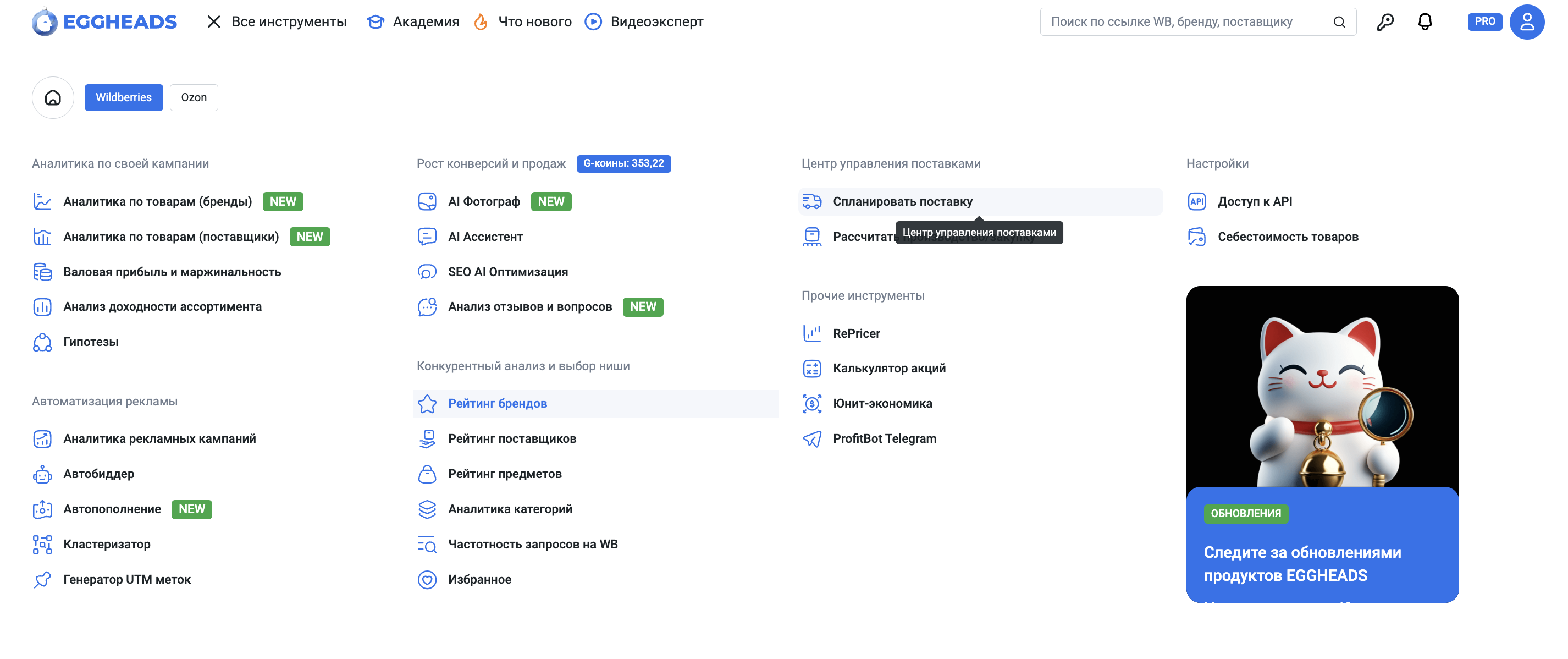Click the PRO badge
Screen dimensions: 1568x659
(1484, 22)
